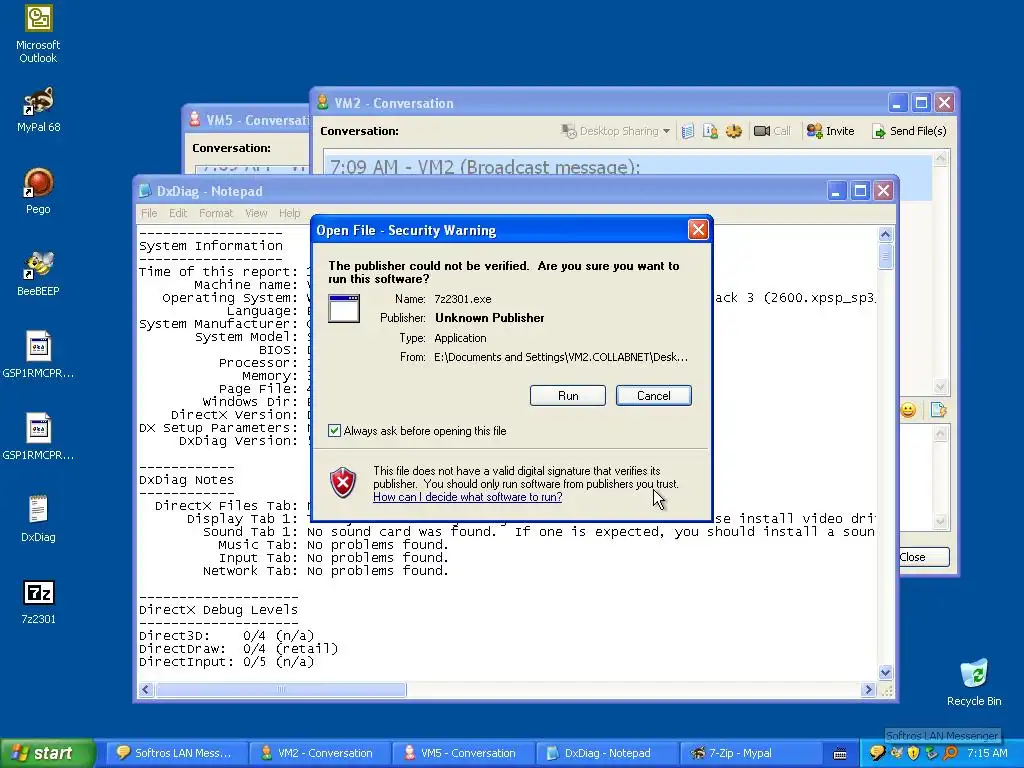Select the DxDiag text file on desktop

tap(38, 519)
